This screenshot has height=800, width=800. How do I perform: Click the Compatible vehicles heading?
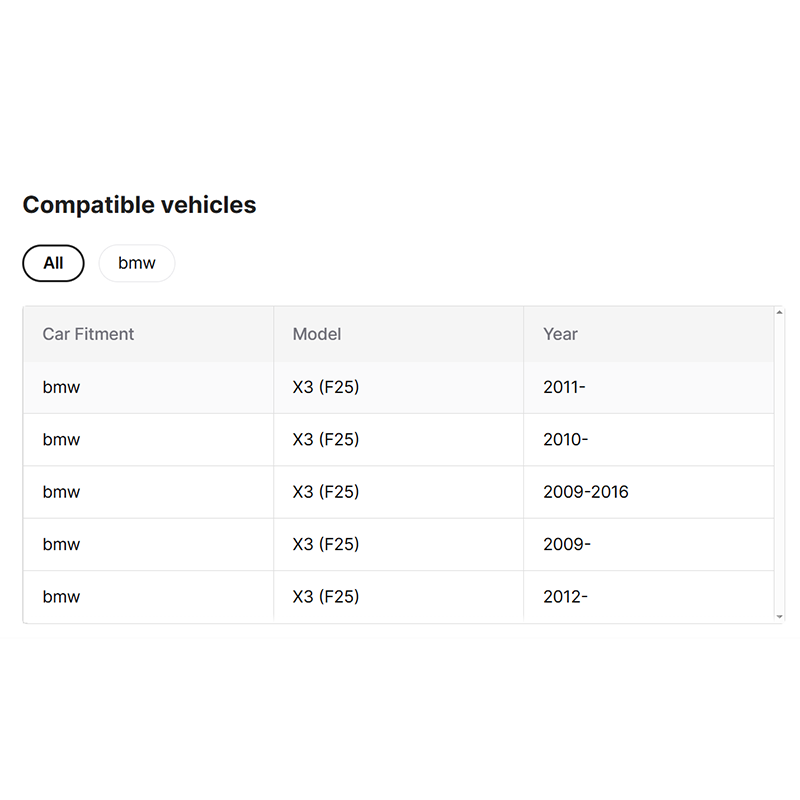click(x=139, y=205)
